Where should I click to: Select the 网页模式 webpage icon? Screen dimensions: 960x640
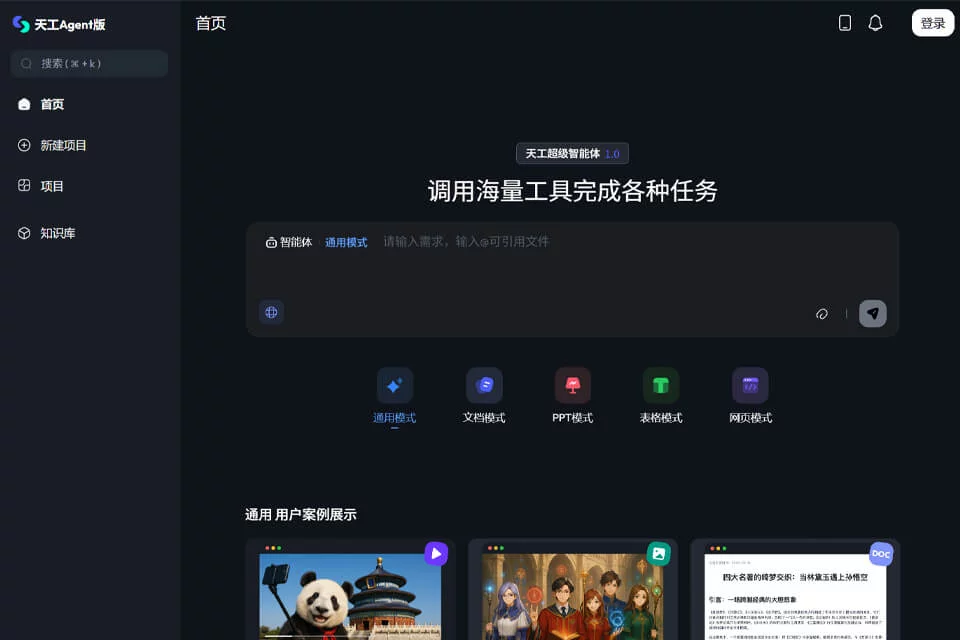750,385
